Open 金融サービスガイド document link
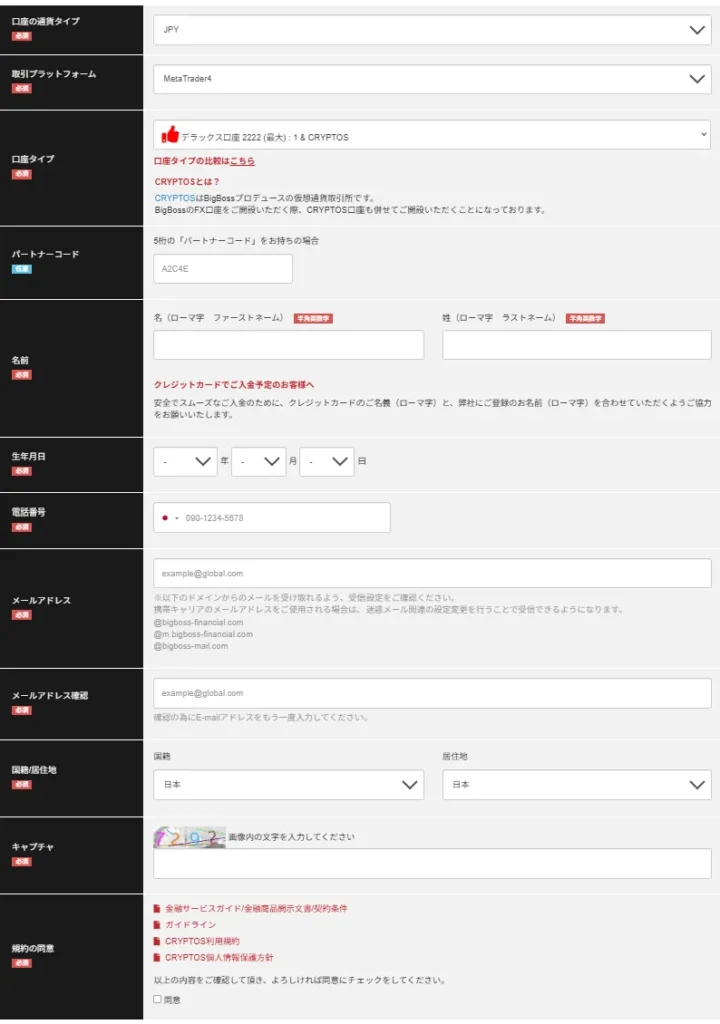 (x=256, y=908)
